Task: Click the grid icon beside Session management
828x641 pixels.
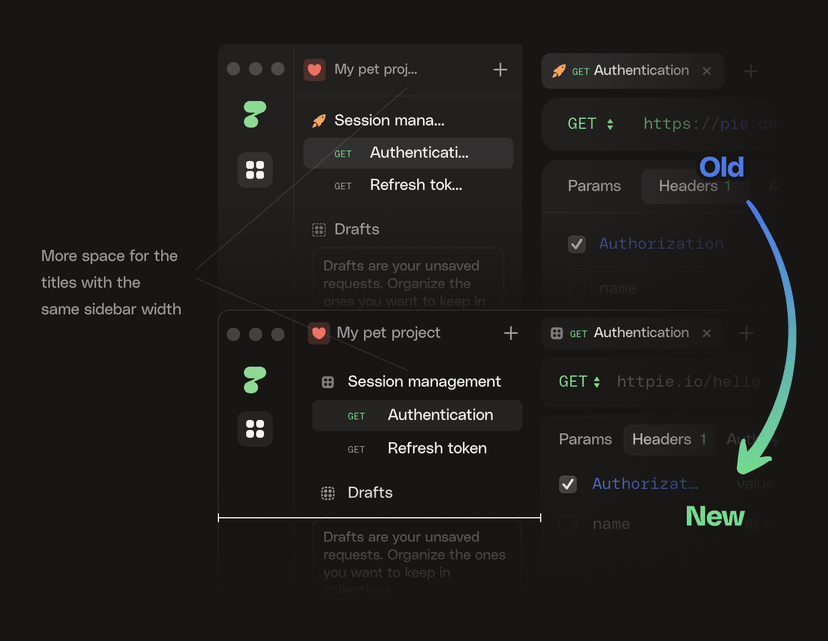Action: click(x=326, y=381)
